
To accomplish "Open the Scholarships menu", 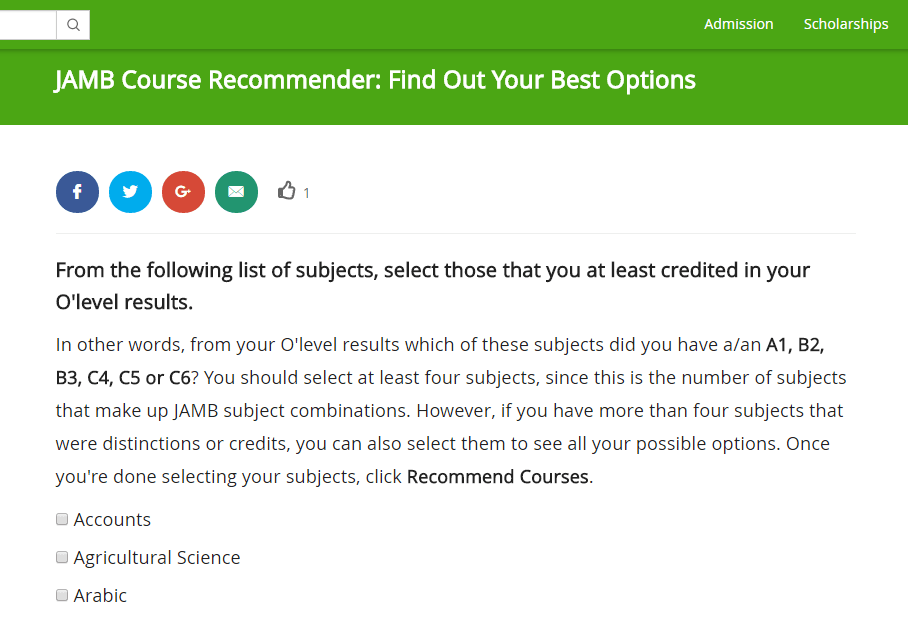I will [846, 24].
